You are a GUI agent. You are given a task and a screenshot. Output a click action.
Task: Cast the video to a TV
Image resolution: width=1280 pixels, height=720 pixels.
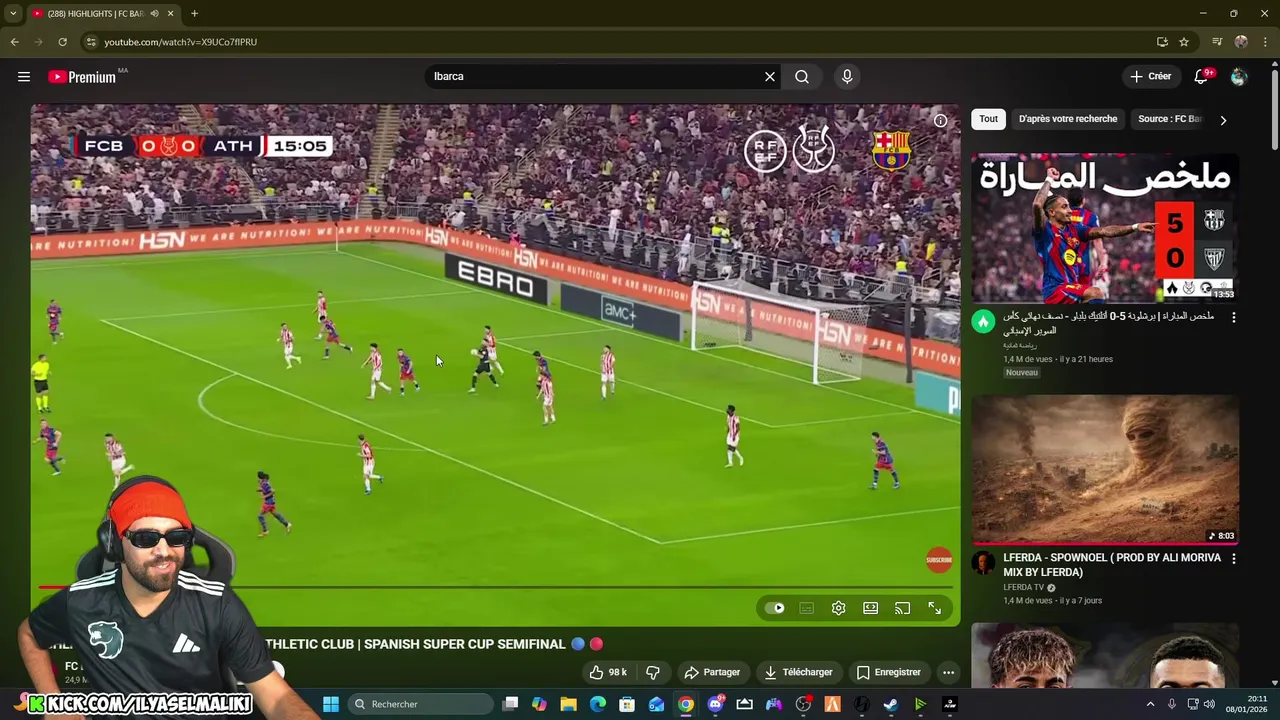pos(903,608)
